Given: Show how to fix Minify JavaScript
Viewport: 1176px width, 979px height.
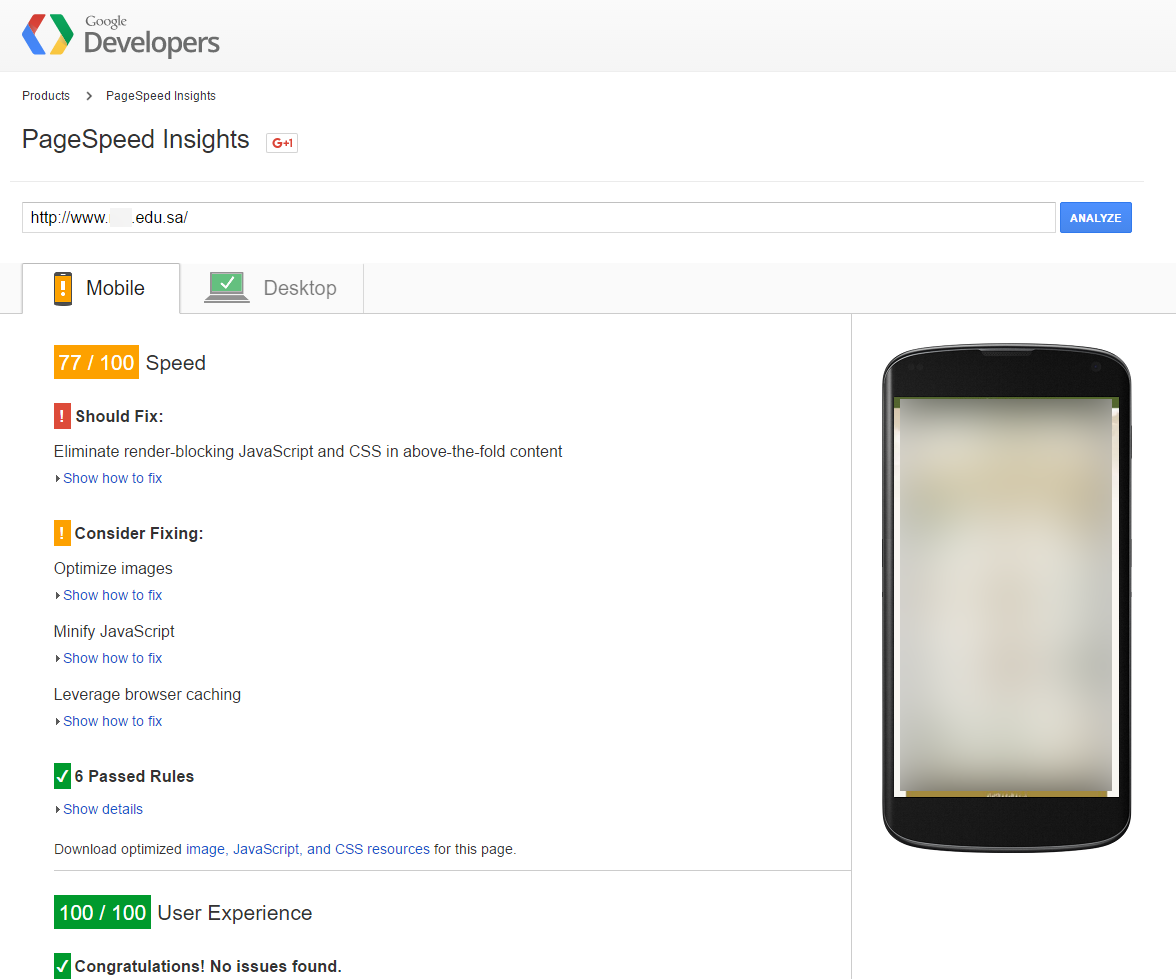Looking at the screenshot, I should point(112,658).
